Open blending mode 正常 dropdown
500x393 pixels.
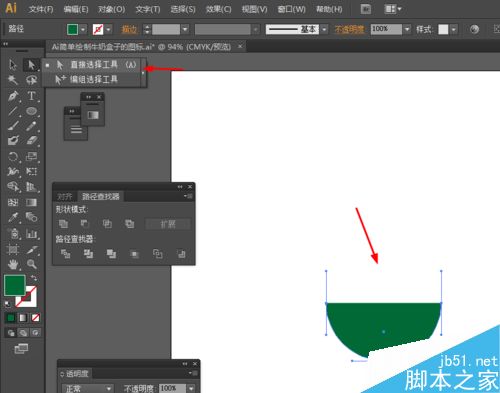pos(88,388)
